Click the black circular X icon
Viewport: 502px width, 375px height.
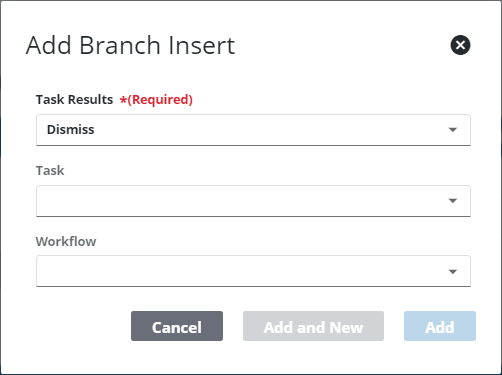pos(460,45)
